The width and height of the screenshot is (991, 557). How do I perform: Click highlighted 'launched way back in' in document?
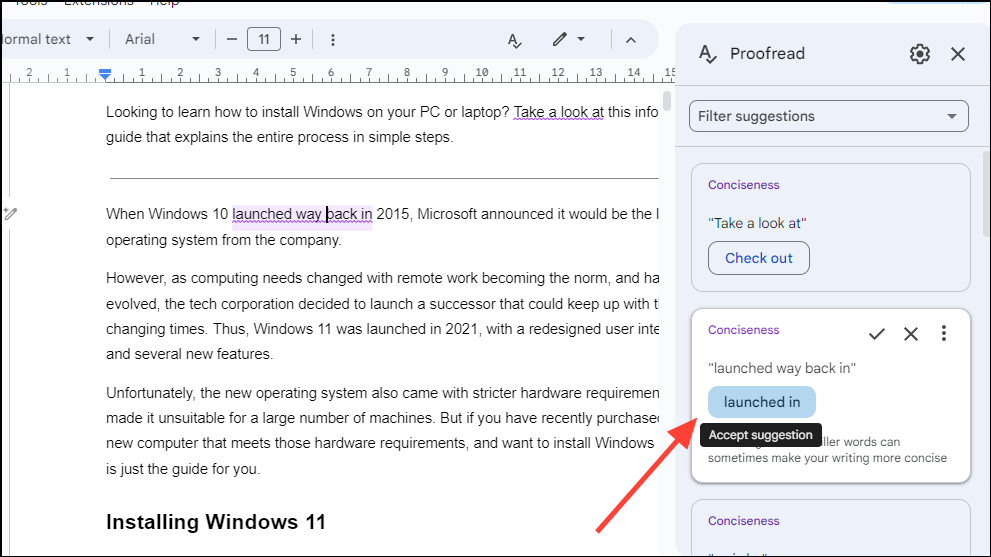click(302, 214)
